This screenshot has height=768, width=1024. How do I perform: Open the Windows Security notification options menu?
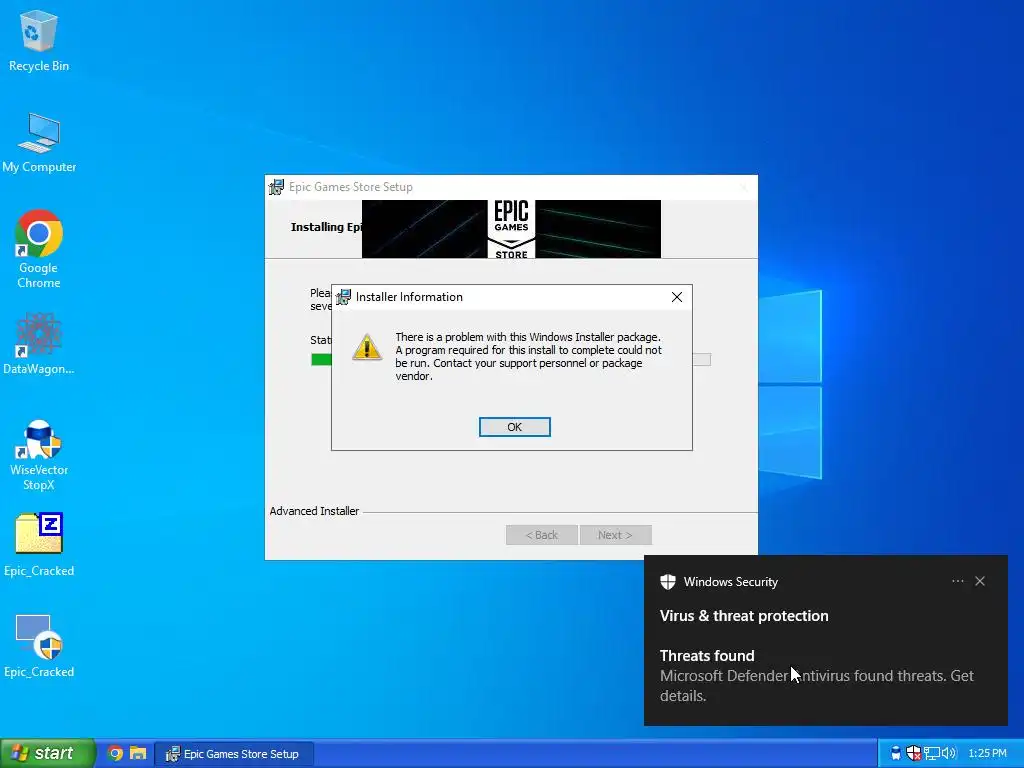[957, 581]
